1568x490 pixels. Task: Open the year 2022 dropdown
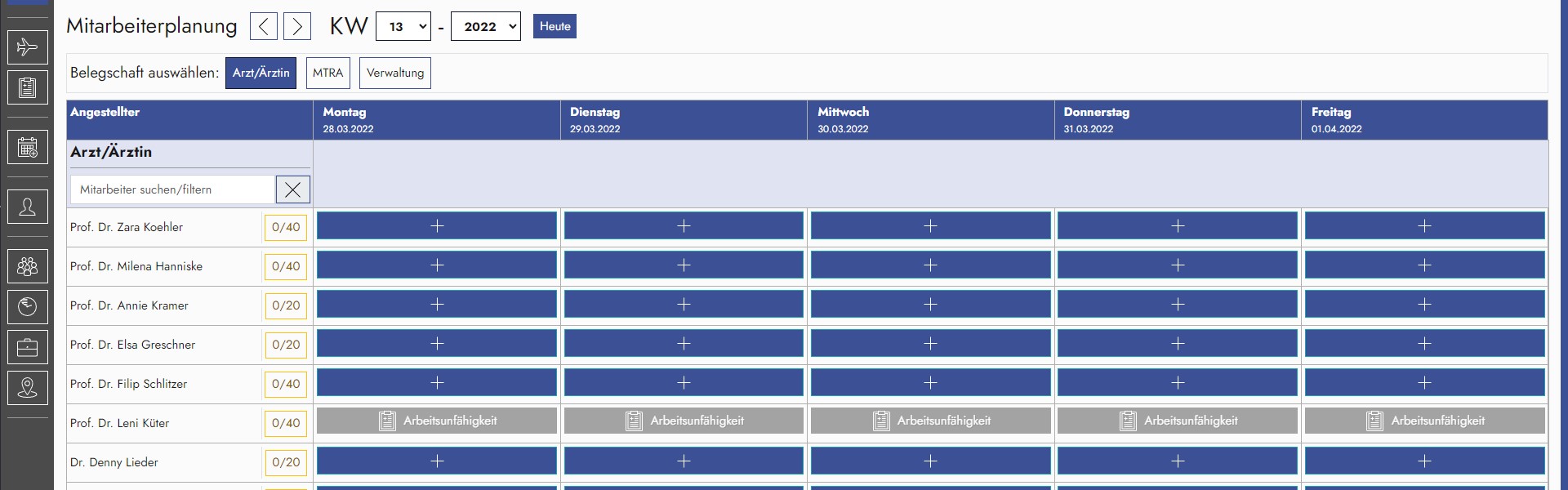[x=486, y=27]
